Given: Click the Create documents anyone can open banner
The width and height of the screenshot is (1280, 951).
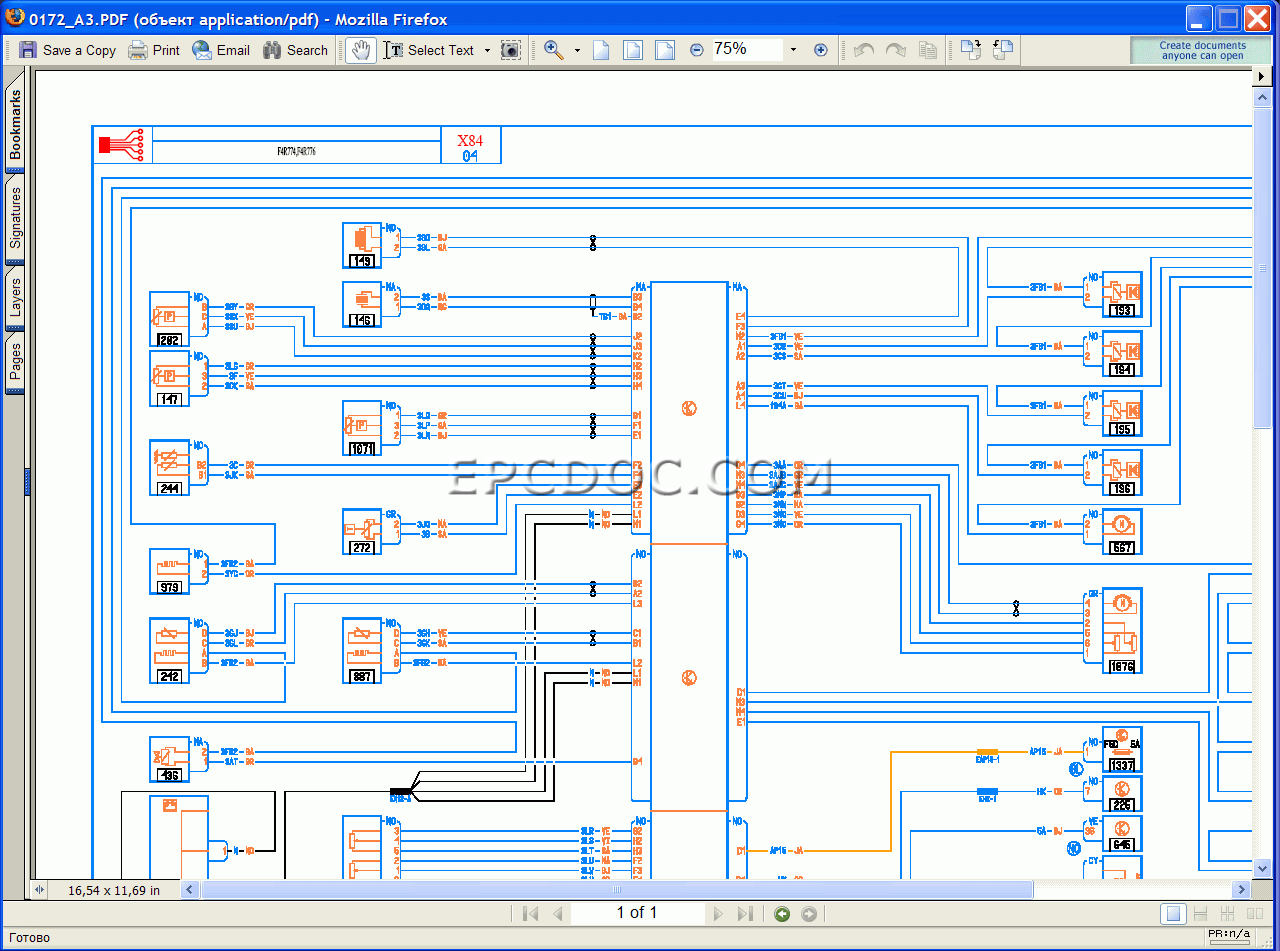Looking at the screenshot, I should [x=1203, y=50].
